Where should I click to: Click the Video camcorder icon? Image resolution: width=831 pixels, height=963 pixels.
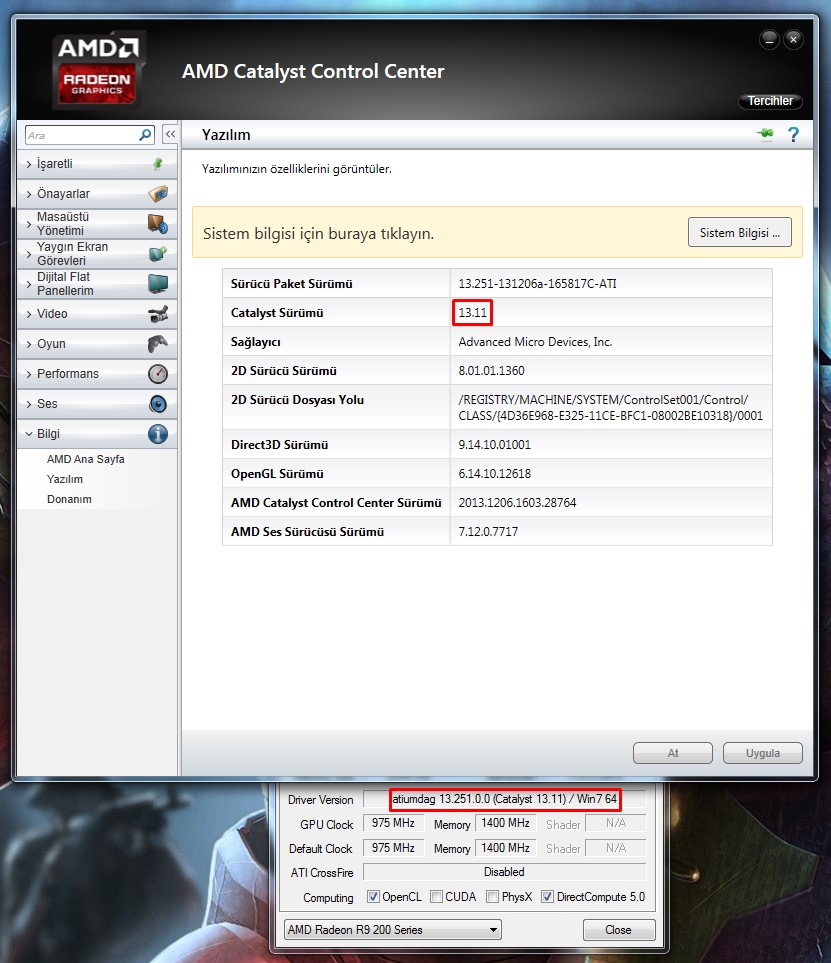pos(158,314)
